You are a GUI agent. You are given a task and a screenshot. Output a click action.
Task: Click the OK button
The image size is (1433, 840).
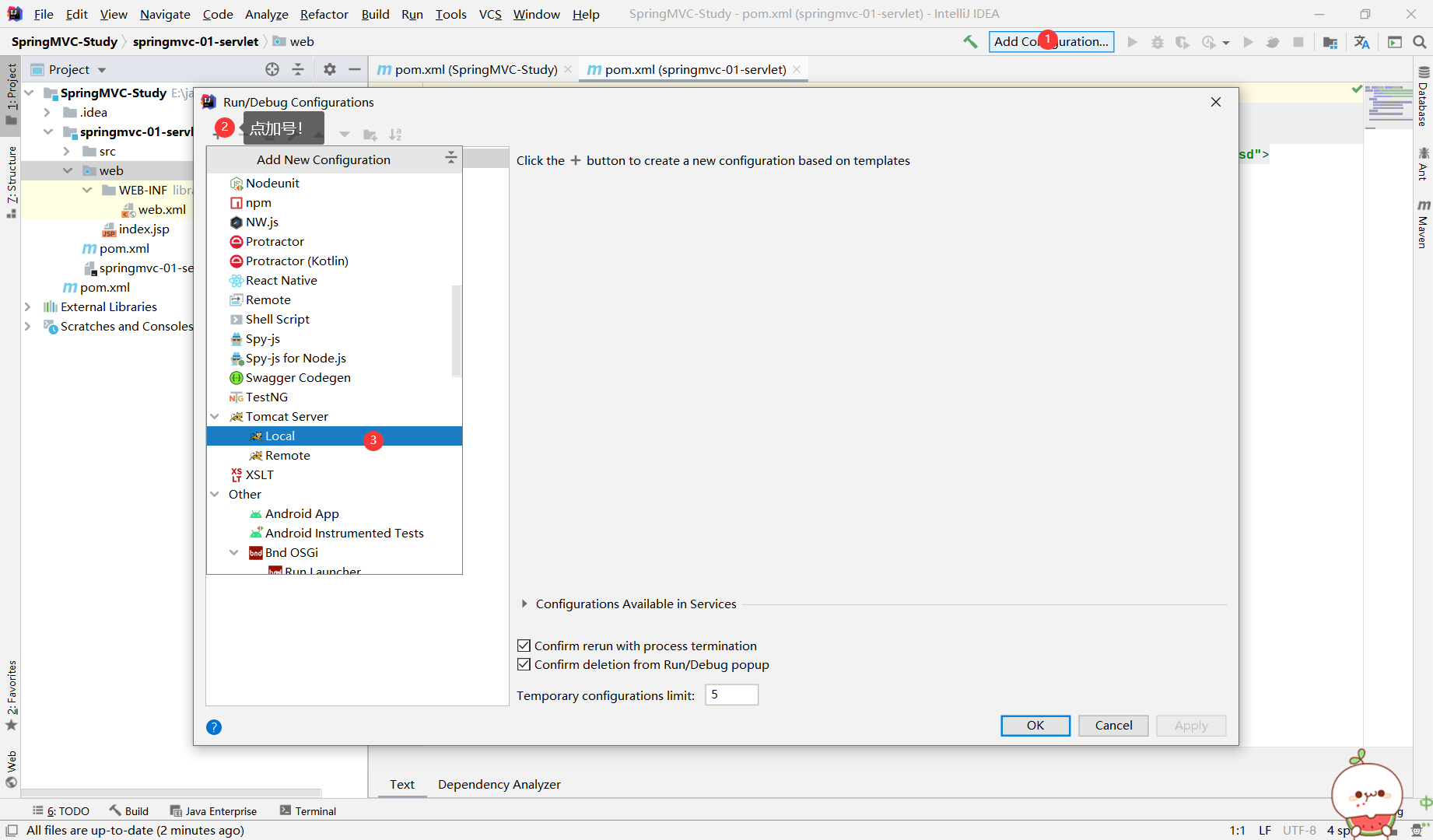pos(1035,725)
